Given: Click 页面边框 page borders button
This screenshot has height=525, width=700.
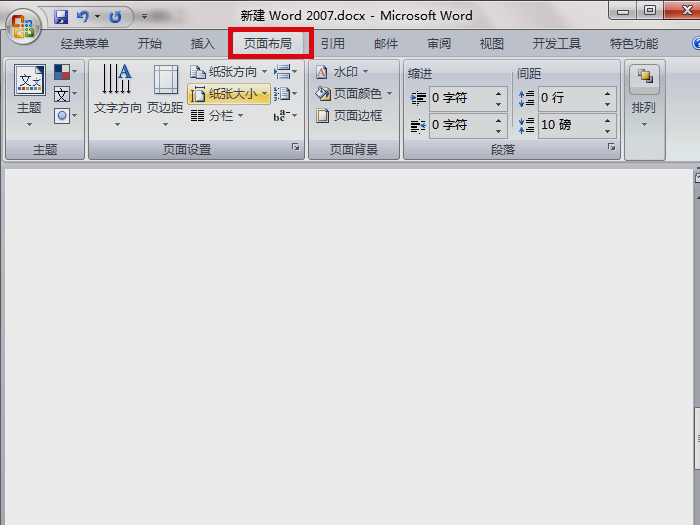Looking at the screenshot, I should (349, 116).
